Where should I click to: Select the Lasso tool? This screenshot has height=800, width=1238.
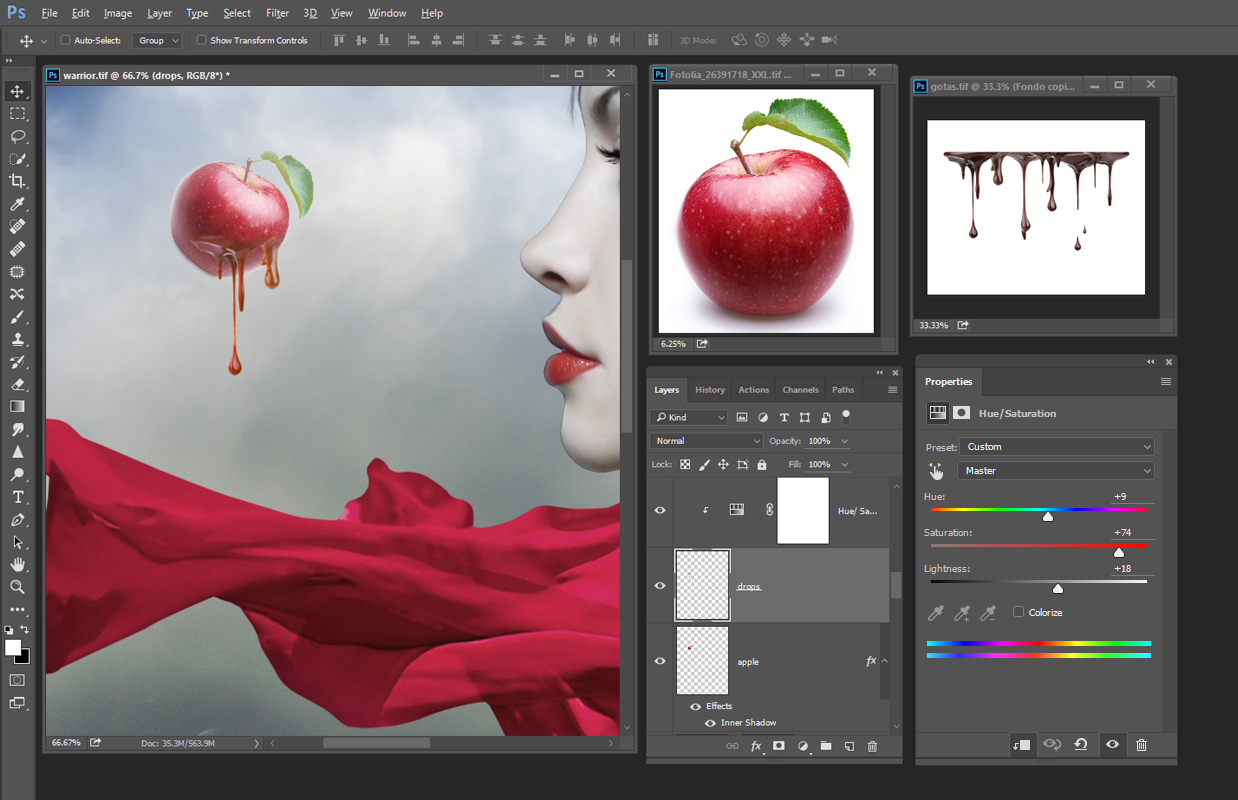17,136
